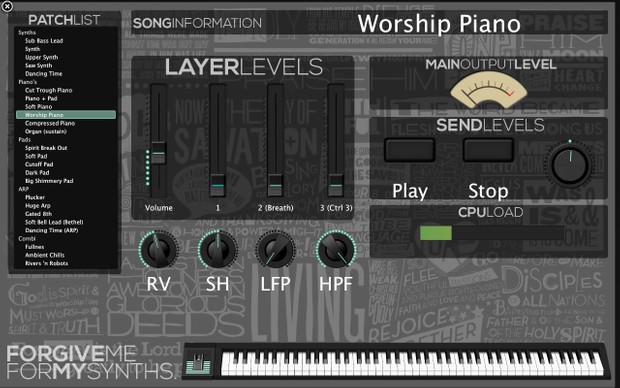
Task: Click the Stop send button
Action: (489, 150)
